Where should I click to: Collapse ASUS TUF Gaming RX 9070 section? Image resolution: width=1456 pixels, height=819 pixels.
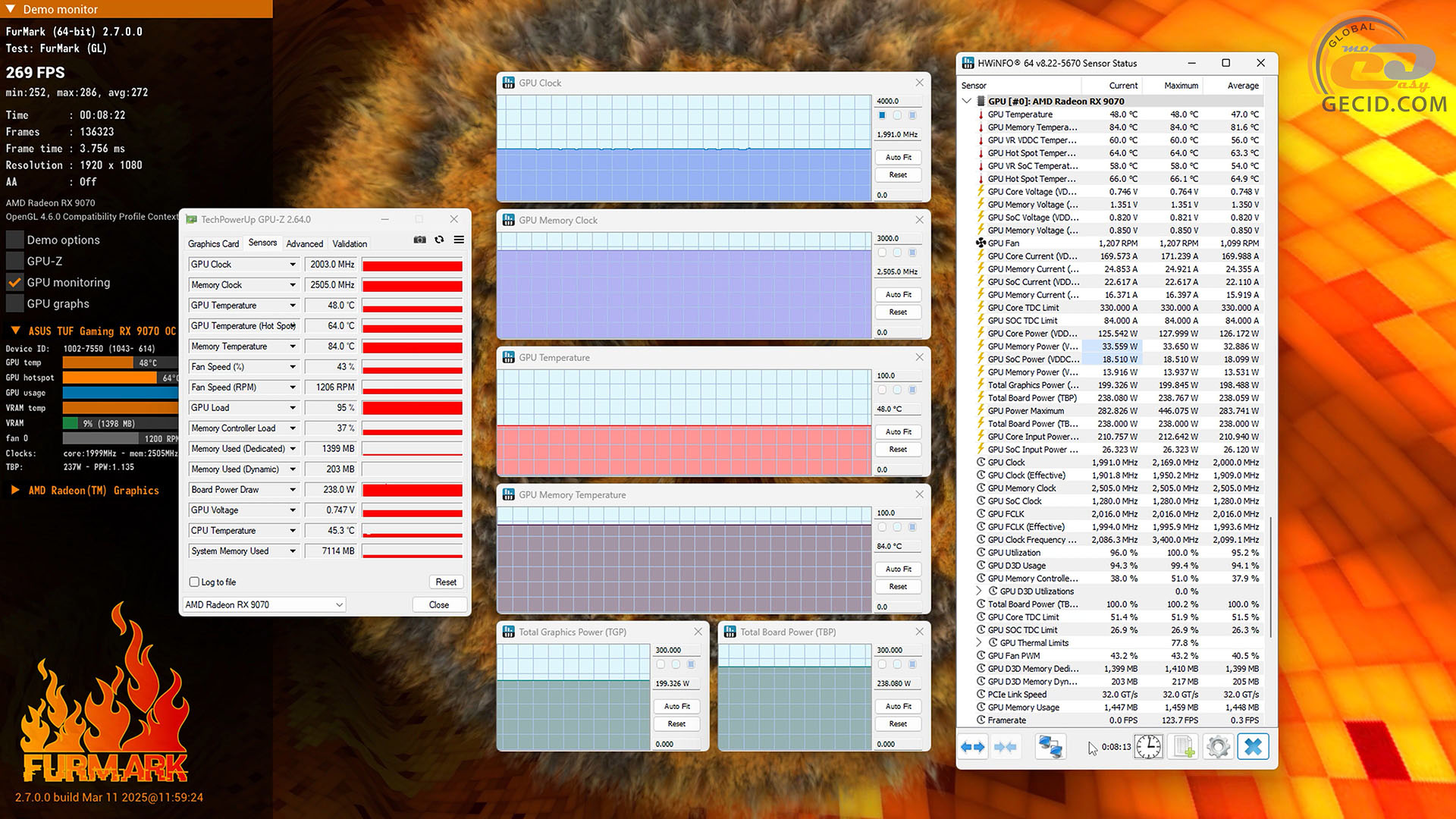[x=15, y=331]
